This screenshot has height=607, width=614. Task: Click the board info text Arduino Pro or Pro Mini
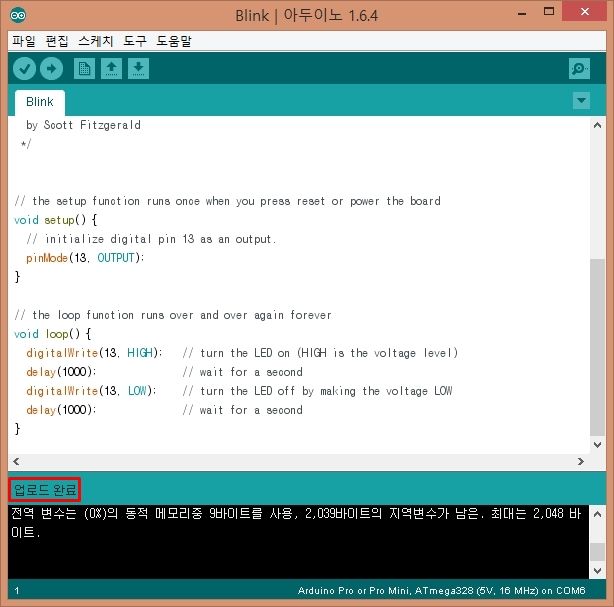(441, 591)
